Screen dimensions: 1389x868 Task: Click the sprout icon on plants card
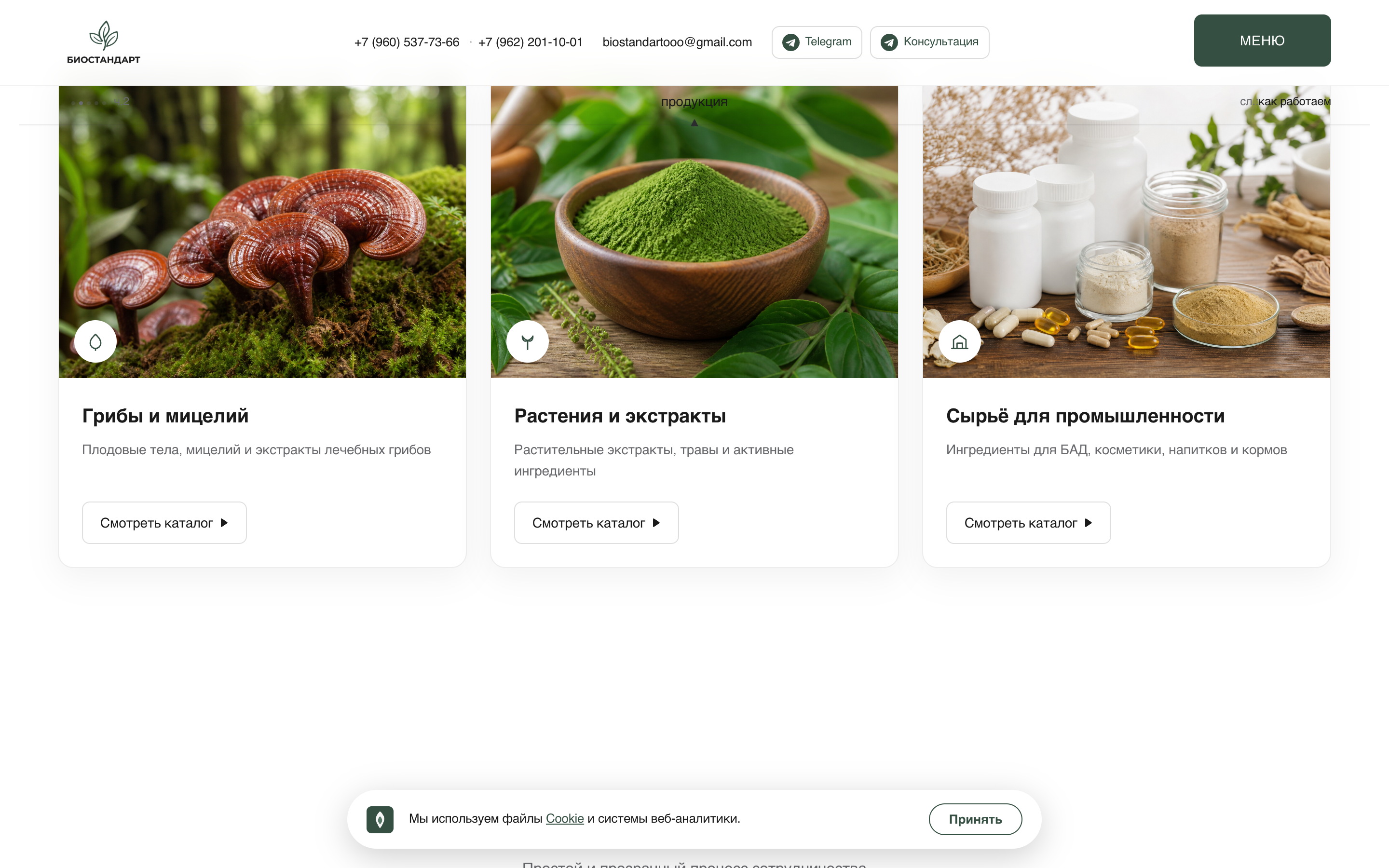point(527,341)
